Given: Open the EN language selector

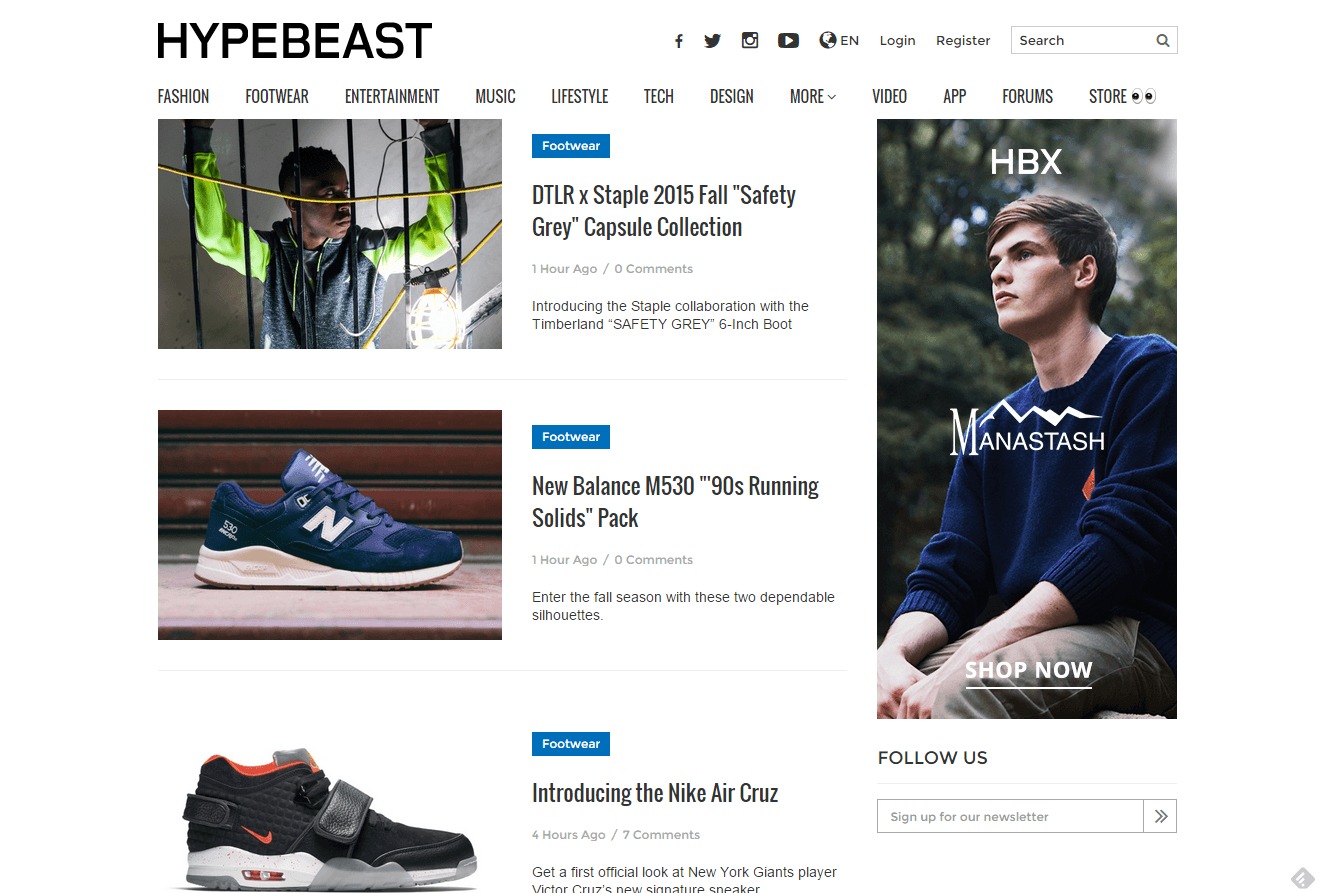Looking at the screenshot, I should click(839, 40).
